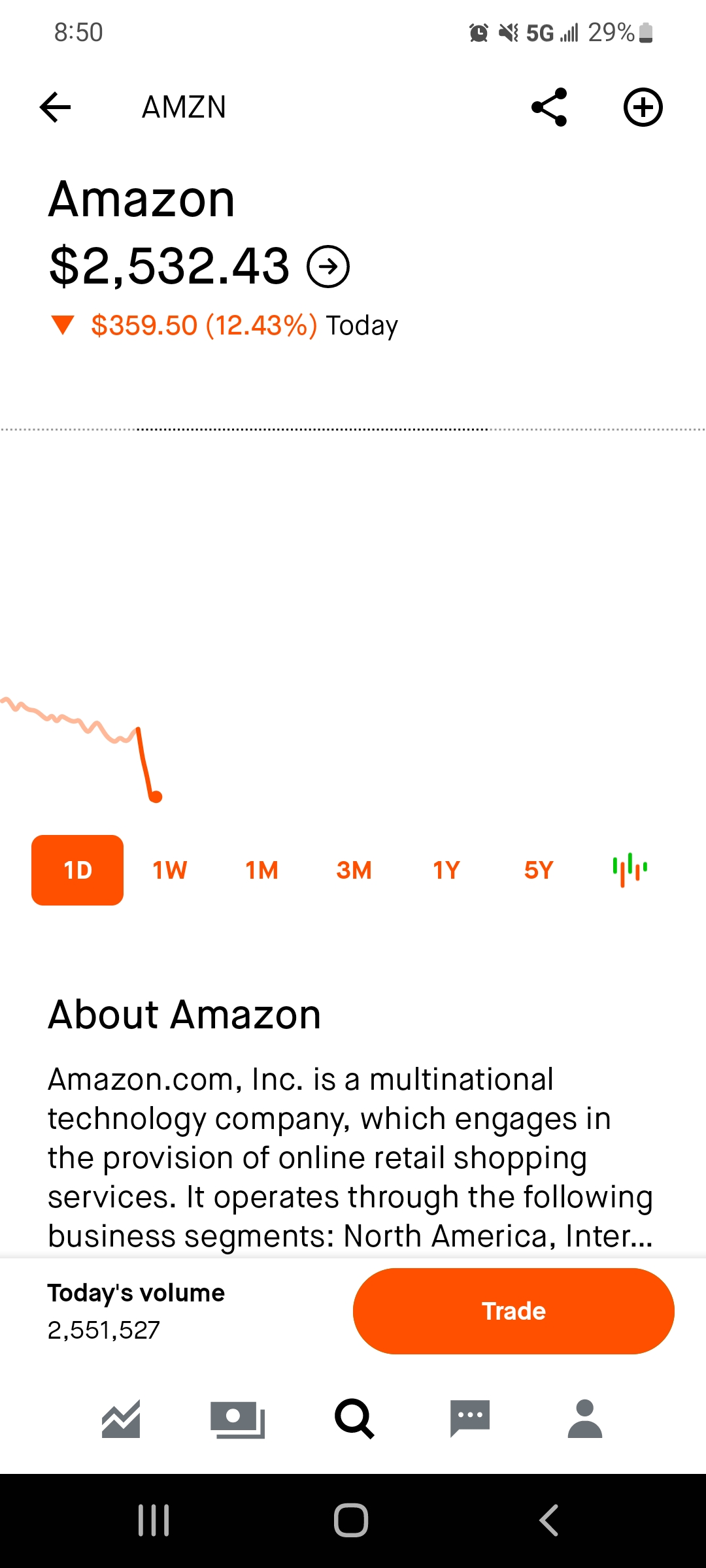Open the investing chart tab in bottom navigation
Viewport: 706px width, 1568px height.
pyautogui.click(x=121, y=1419)
